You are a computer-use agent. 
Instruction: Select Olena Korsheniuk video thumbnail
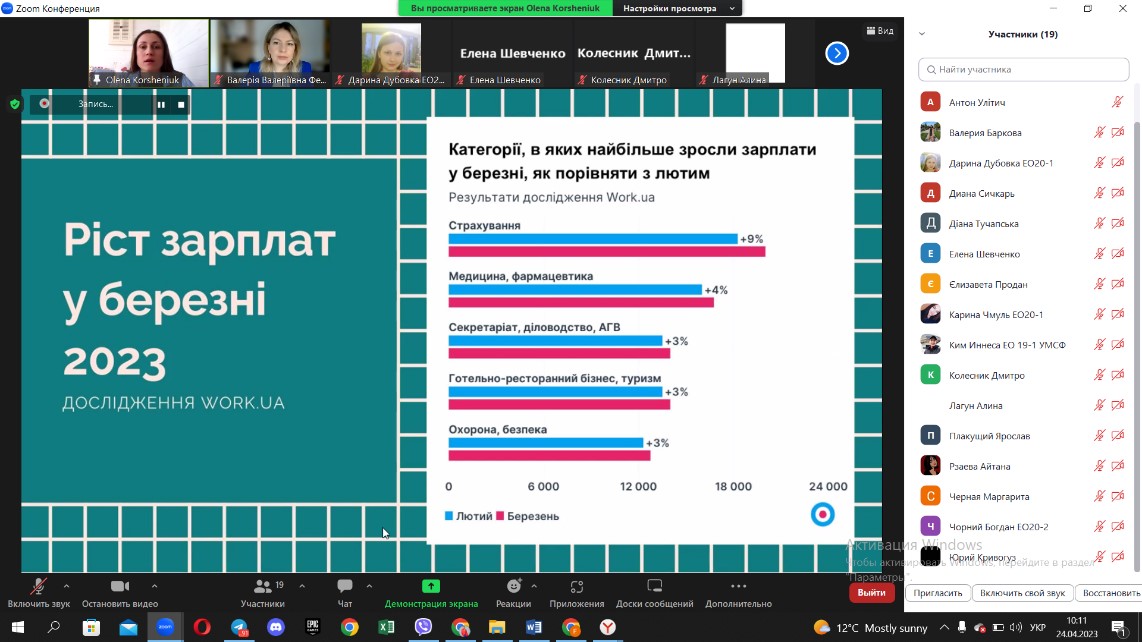point(148,52)
